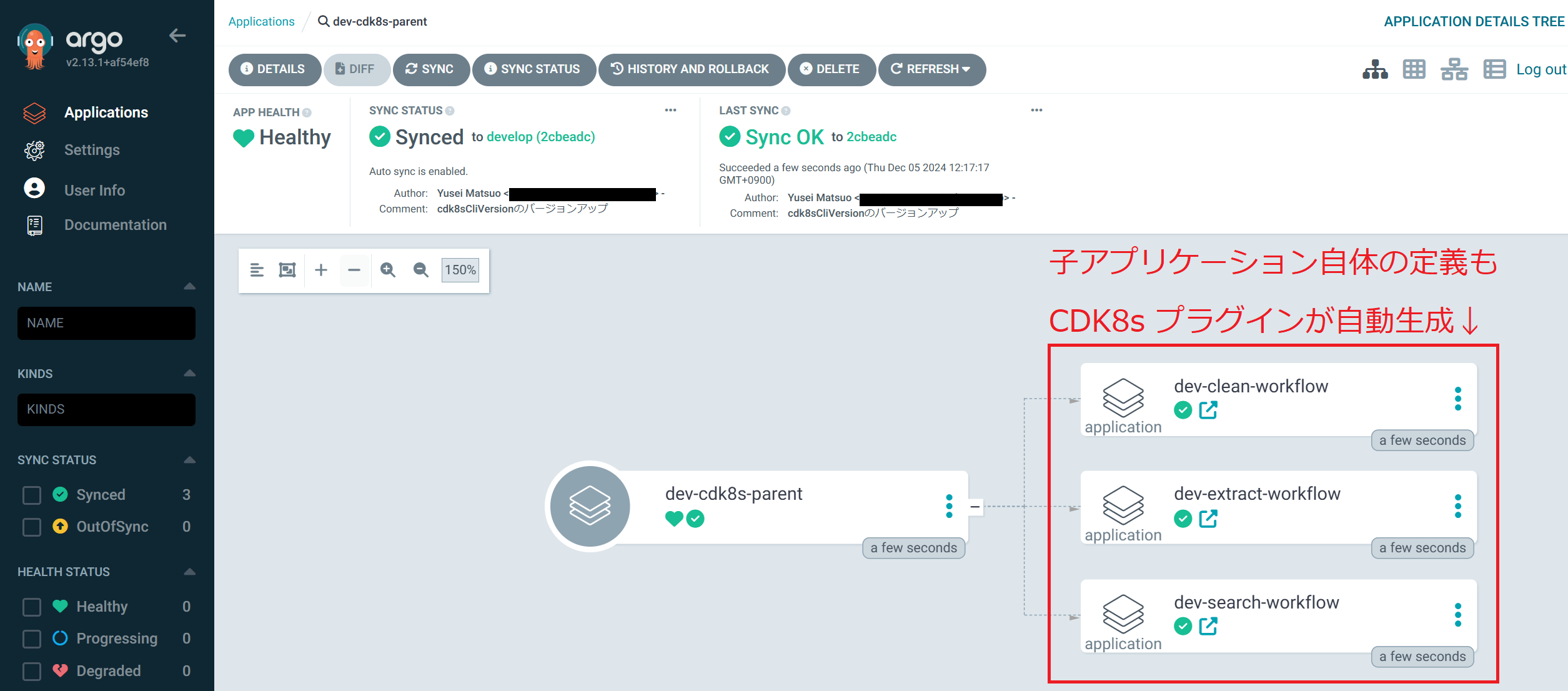Collapse the SYNC STATUS filter section
1568x691 pixels.
coord(189,459)
